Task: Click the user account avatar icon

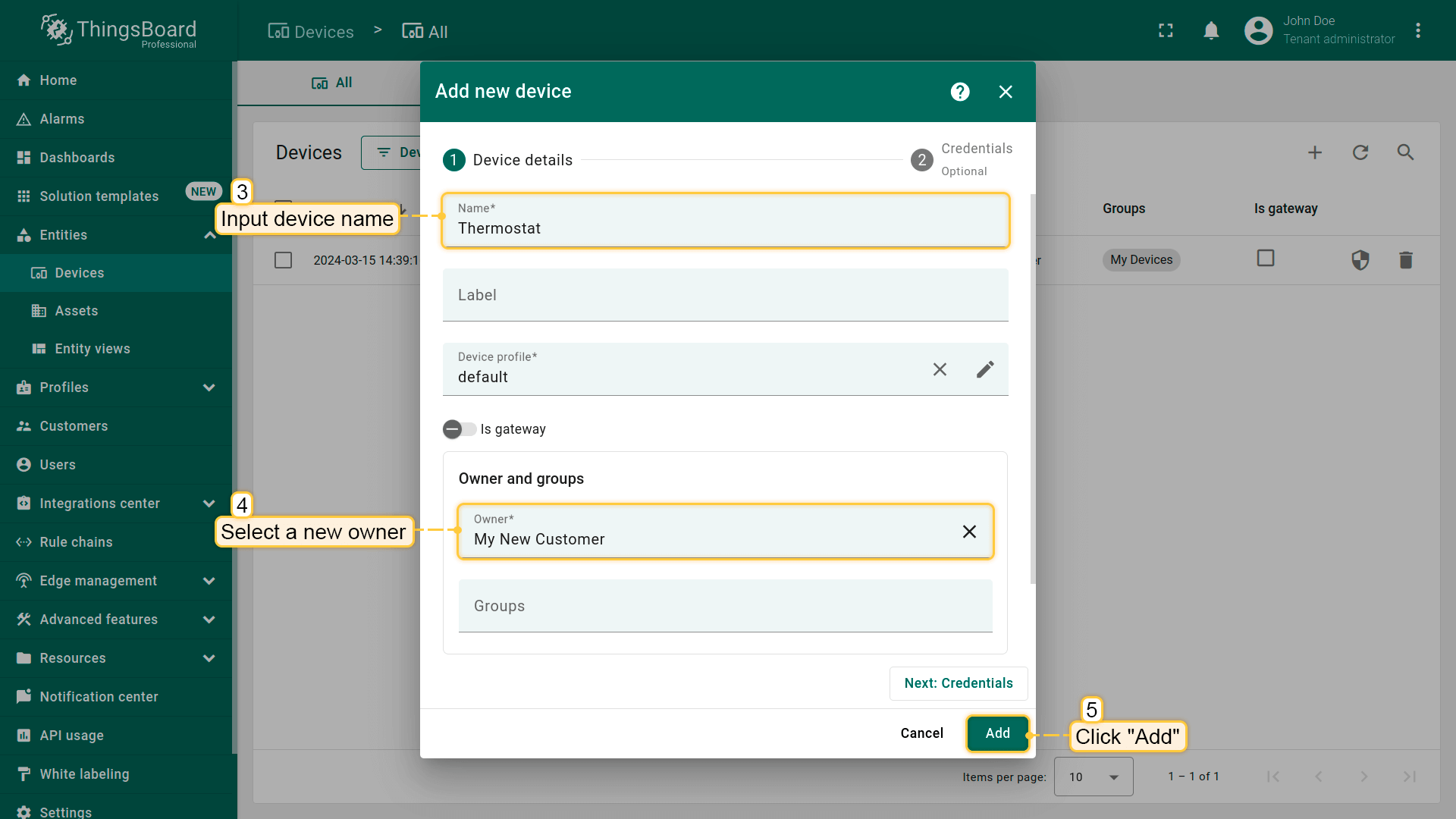Action: tap(1258, 31)
